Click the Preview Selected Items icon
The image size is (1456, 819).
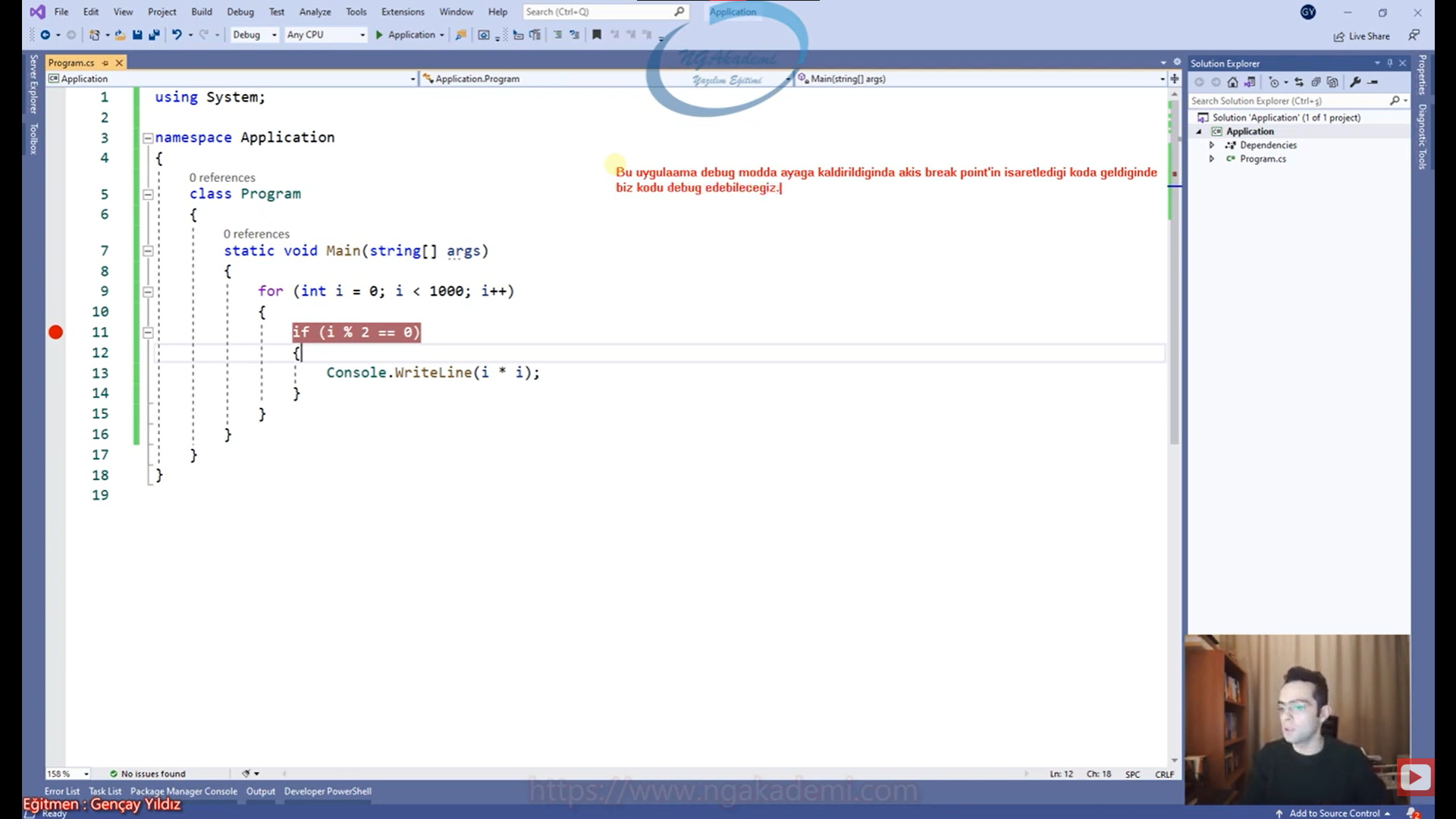point(1373,82)
